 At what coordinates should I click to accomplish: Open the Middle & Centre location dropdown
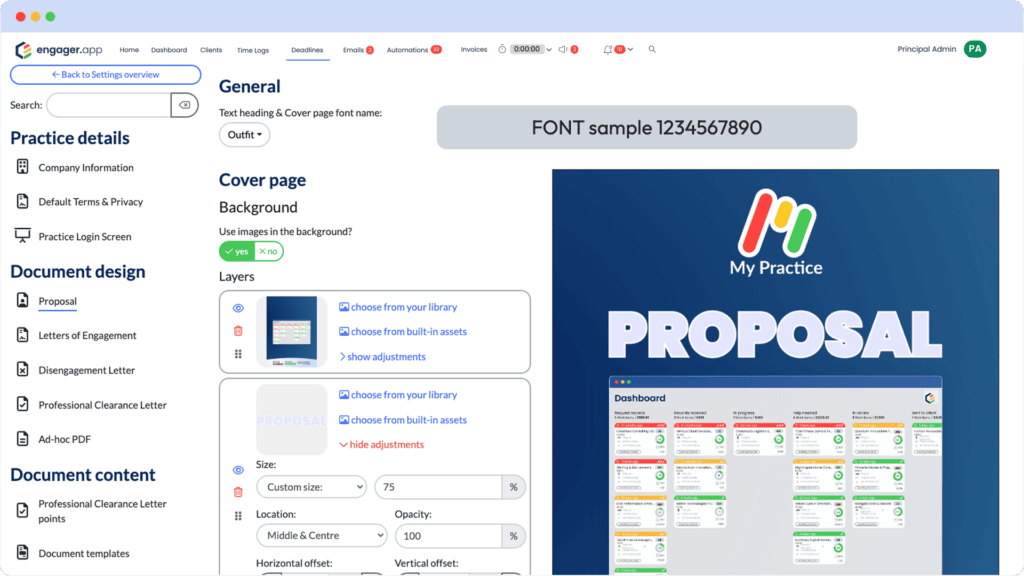[321, 536]
